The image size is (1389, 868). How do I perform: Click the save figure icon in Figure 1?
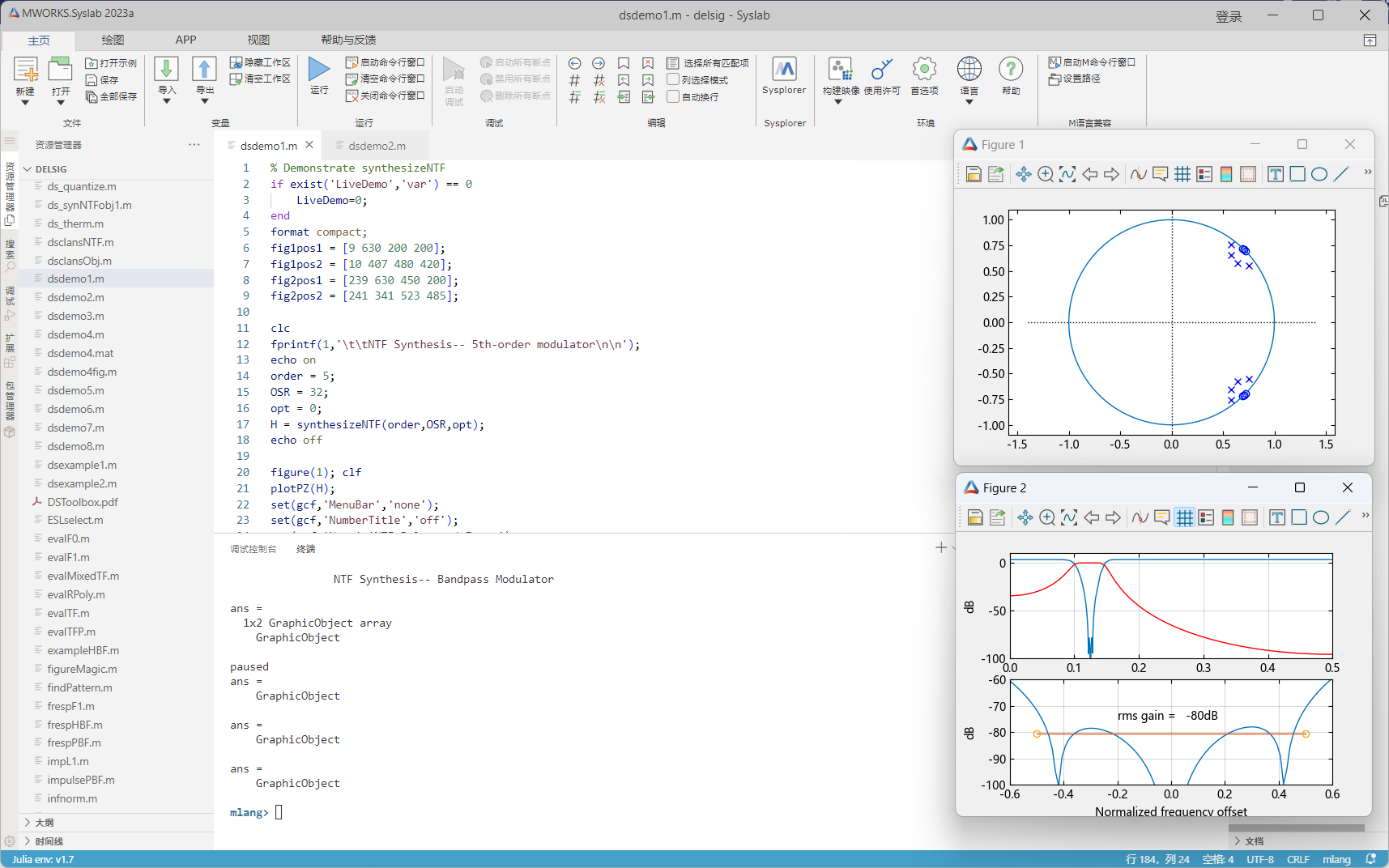point(974,174)
